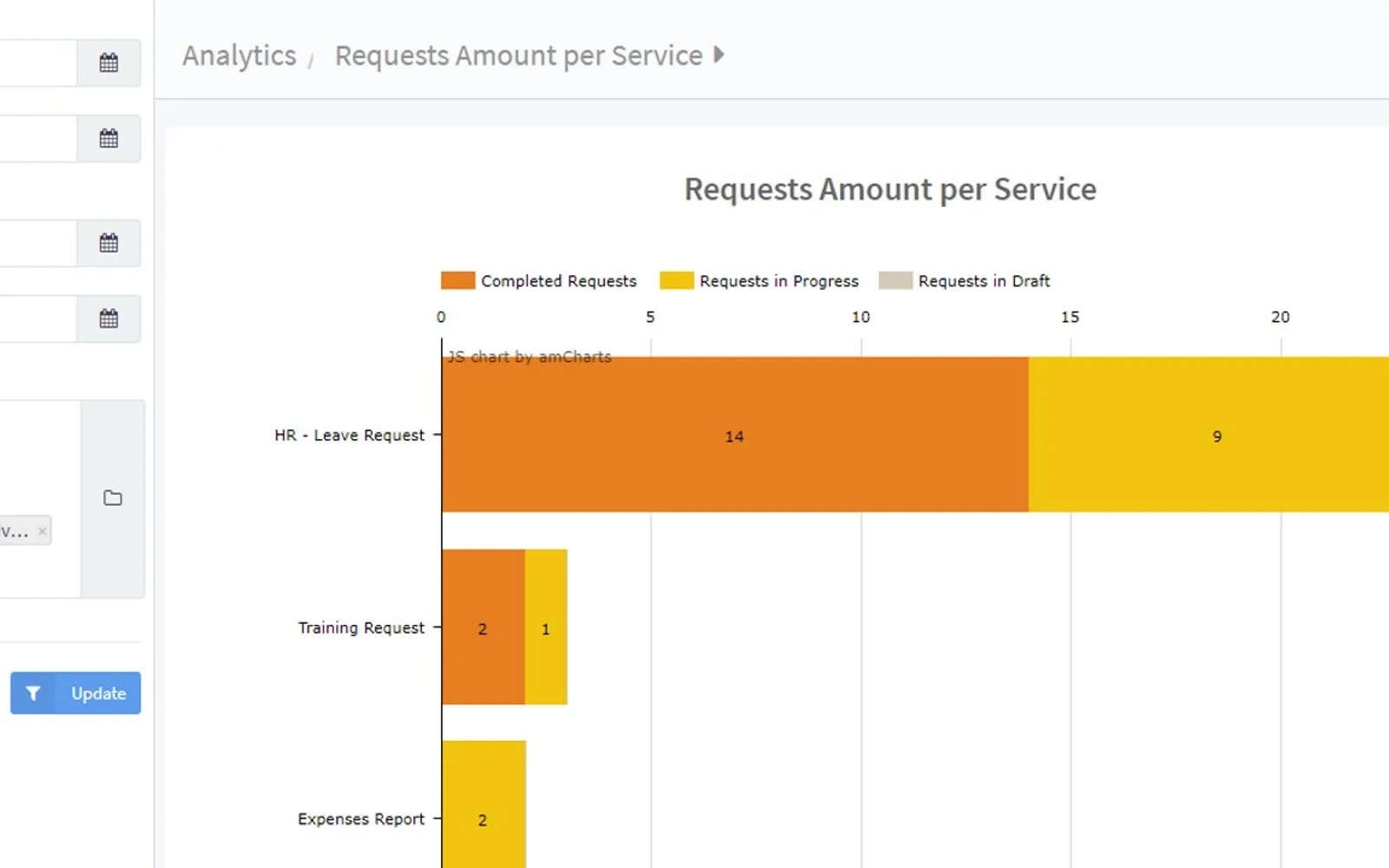
Task: Click the Requests Amount per Service breadcrumb
Action: click(x=518, y=56)
